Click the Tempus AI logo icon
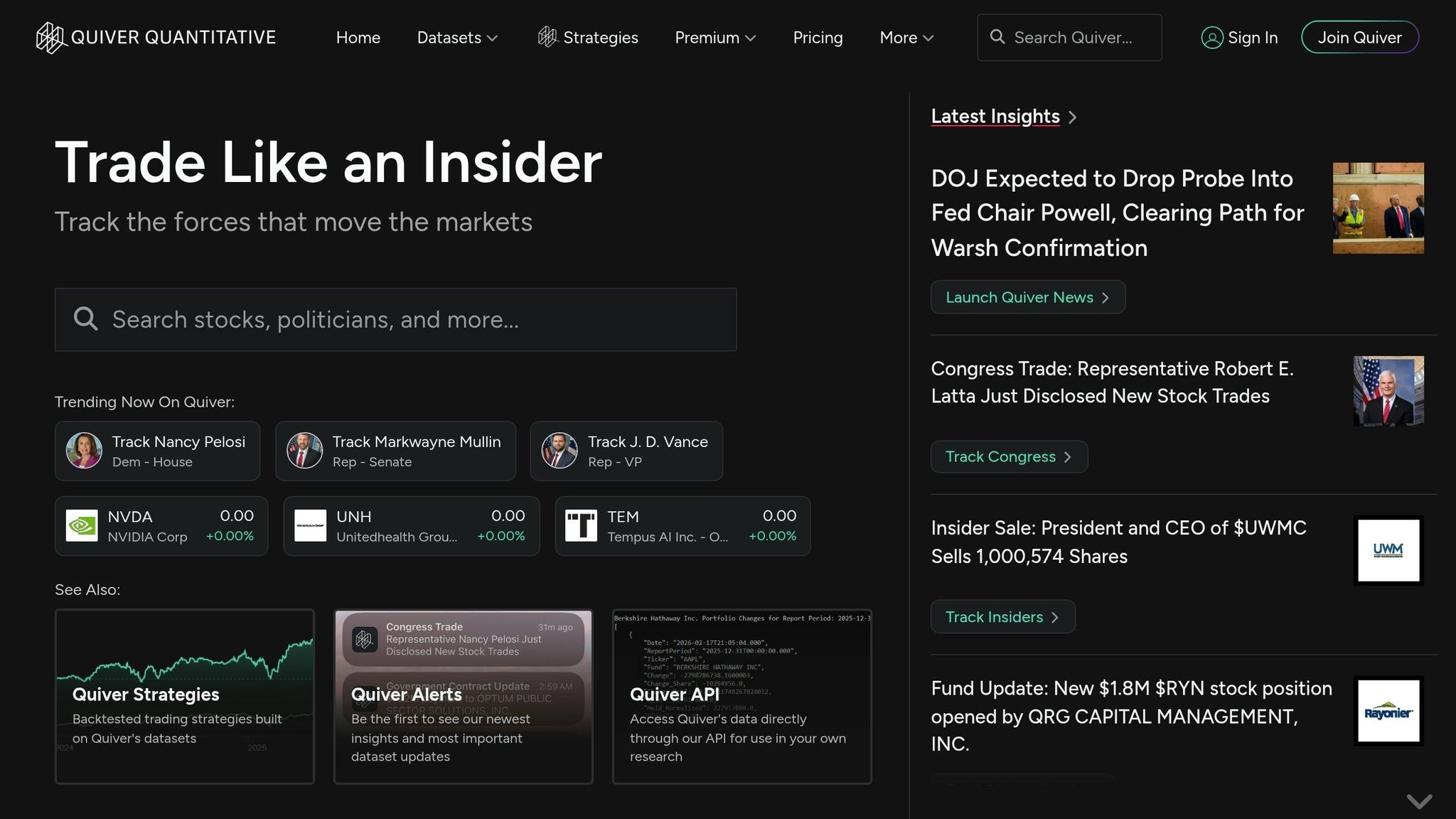Viewport: 1456px width, 819px height. point(581,526)
